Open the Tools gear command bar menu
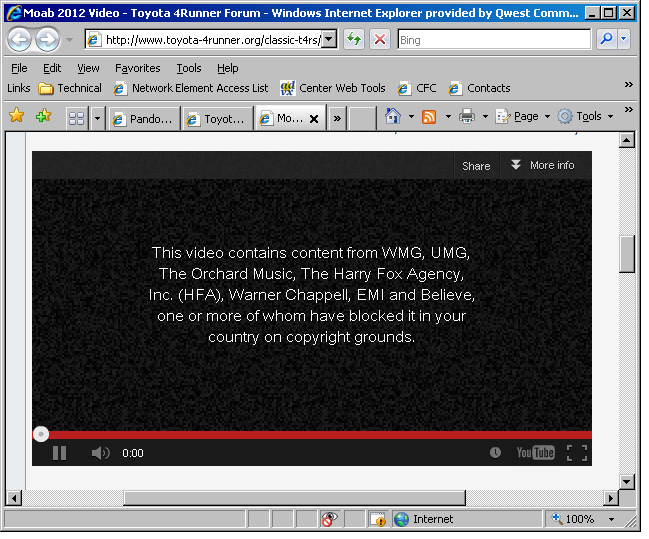 (x=585, y=117)
